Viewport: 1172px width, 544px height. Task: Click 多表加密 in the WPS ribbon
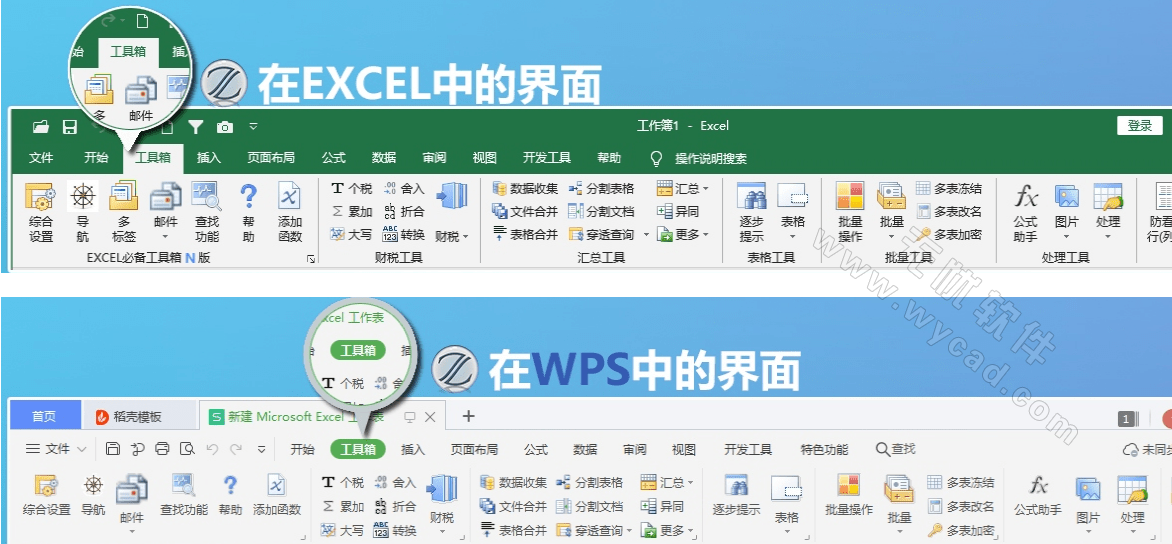[961, 530]
